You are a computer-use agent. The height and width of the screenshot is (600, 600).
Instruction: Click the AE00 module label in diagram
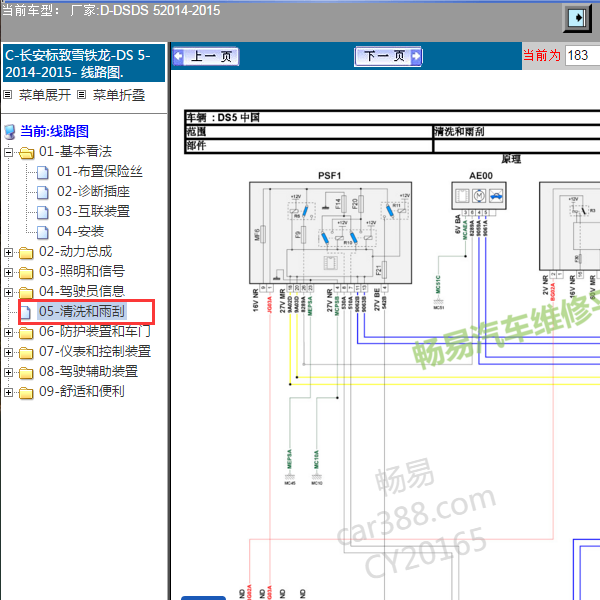tap(481, 176)
